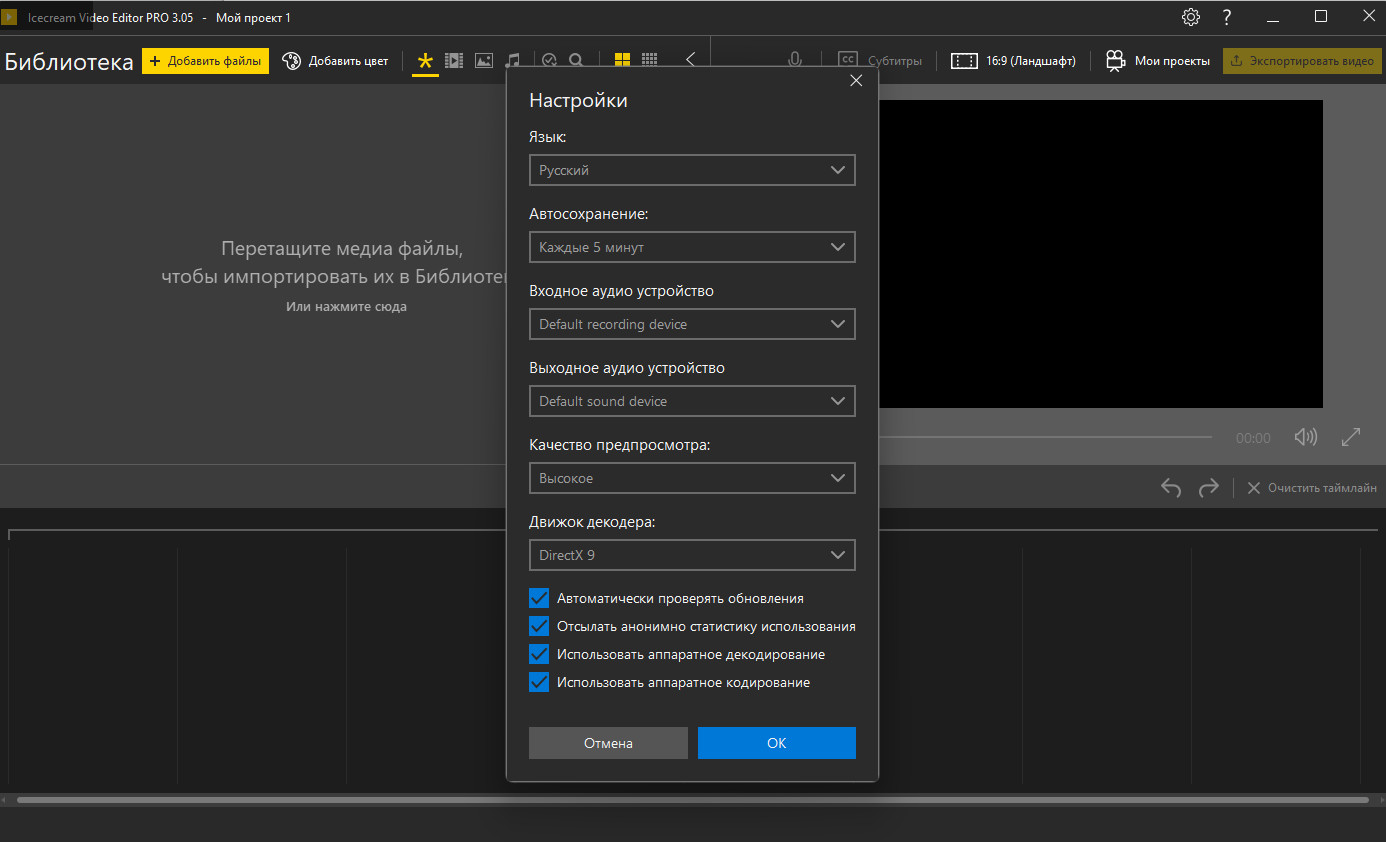Screen dimensions: 1386x842
Task: Switch to large thumbnails grid view
Action: click(x=622, y=60)
